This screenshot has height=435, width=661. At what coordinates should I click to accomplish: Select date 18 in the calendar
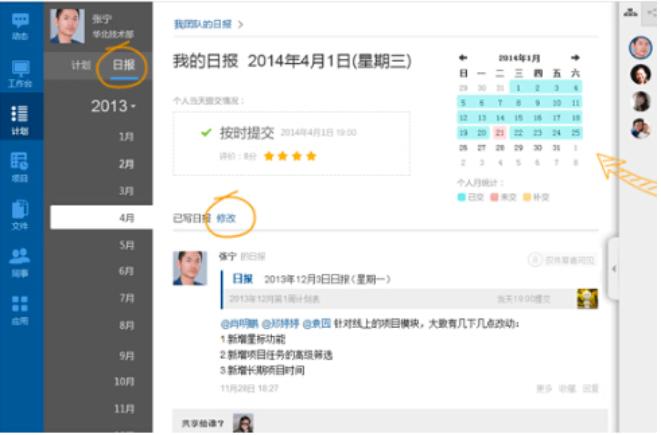pos(576,118)
